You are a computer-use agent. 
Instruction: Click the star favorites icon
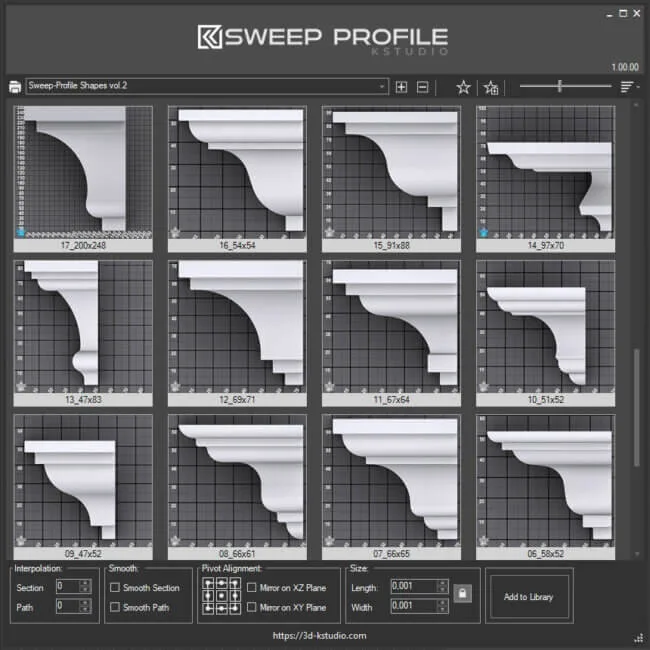click(463, 87)
